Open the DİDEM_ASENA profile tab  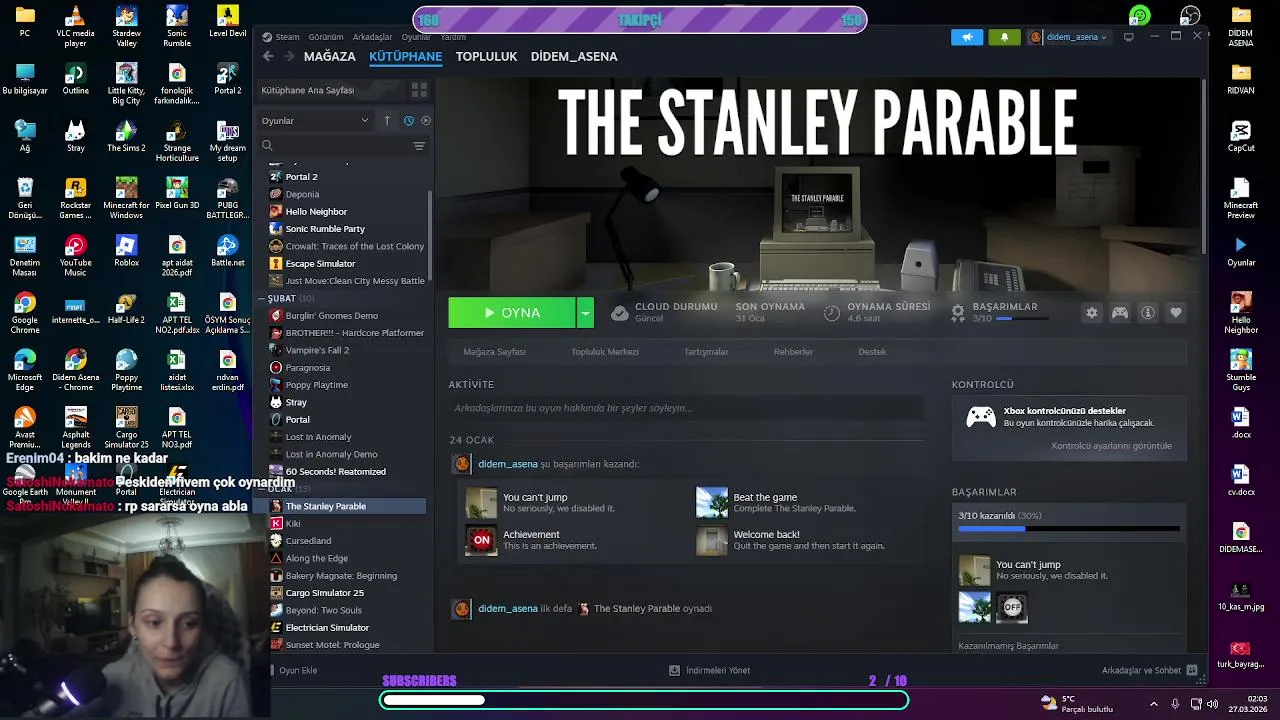pyautogui.click(x=574, y=56)
